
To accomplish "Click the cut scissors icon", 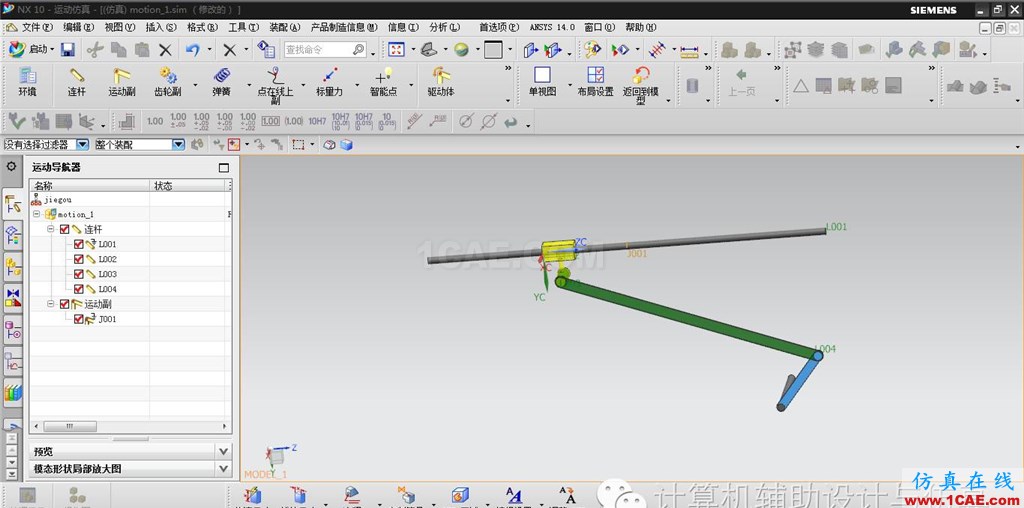I will pos(95,50).
